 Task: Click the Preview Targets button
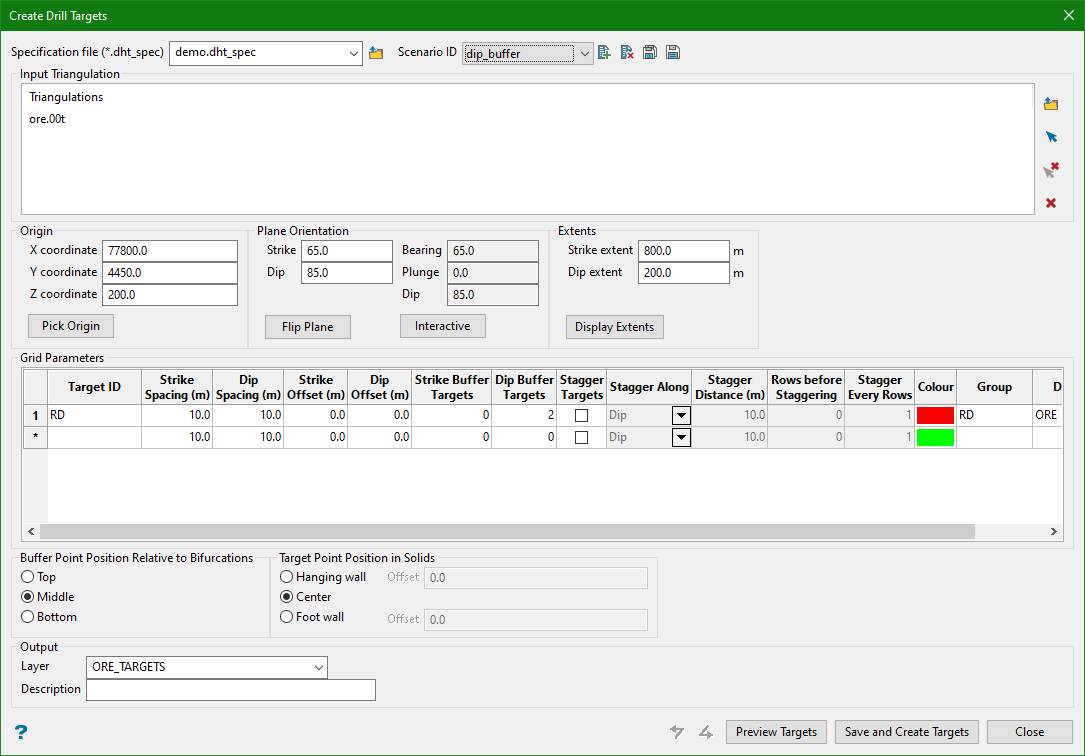point(776,732)
